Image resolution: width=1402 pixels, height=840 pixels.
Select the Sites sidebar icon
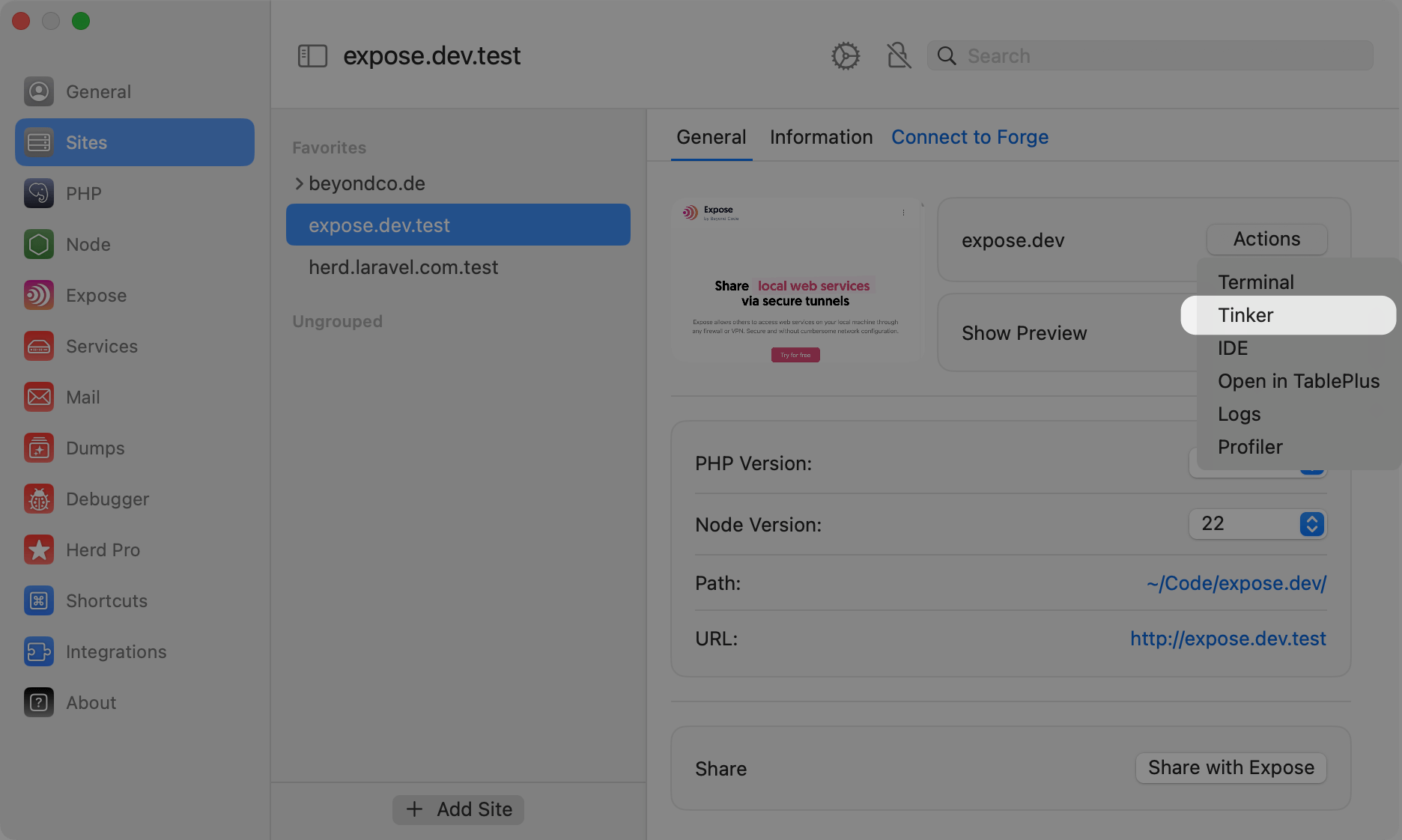pyautogui.click(x=39, y=142)
